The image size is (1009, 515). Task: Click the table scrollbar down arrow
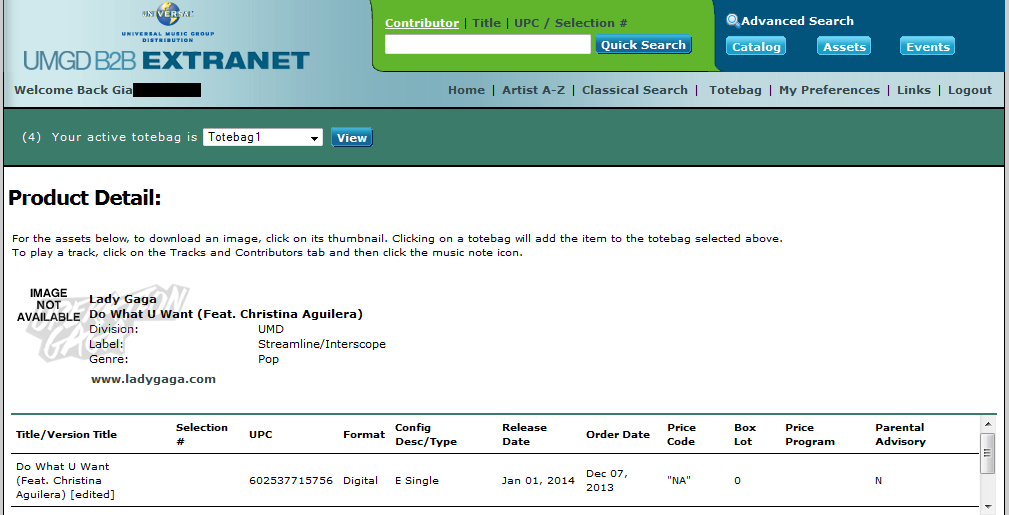[x=987, y=508]
